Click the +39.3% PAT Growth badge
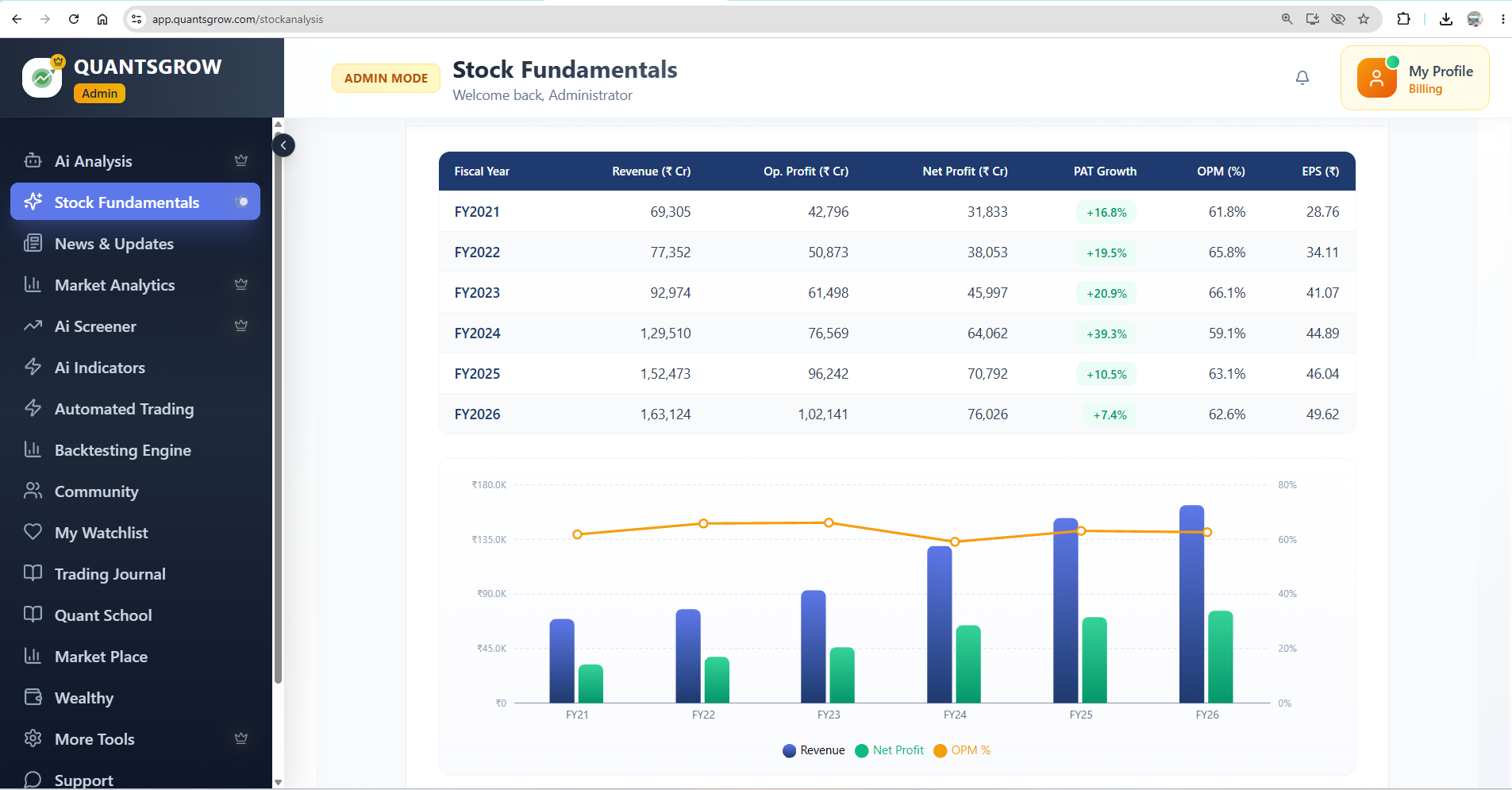Image resolution: width=1512 pixels, height=790 pixels. pyautogui.click(x=1106, y=333)
